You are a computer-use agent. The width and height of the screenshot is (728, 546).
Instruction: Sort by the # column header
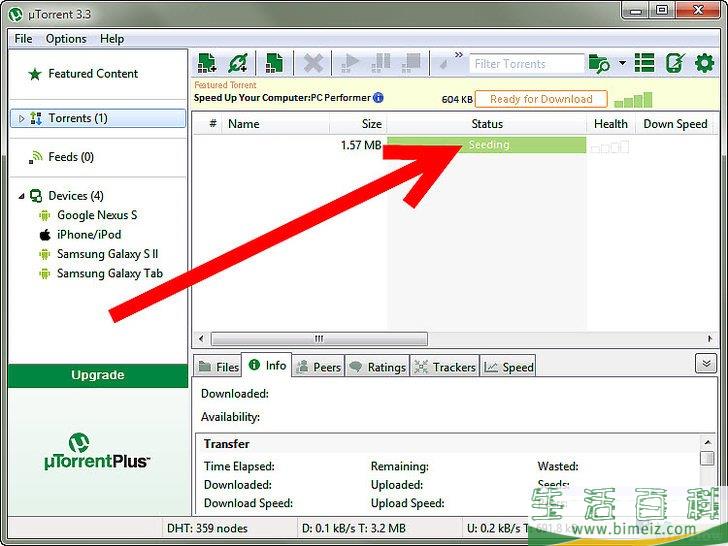213,124
